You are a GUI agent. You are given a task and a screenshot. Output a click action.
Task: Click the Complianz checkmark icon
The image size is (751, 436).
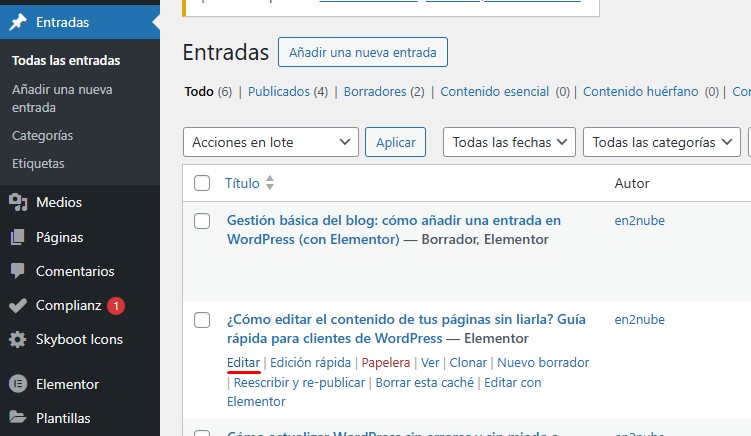[x=18, y=305]
